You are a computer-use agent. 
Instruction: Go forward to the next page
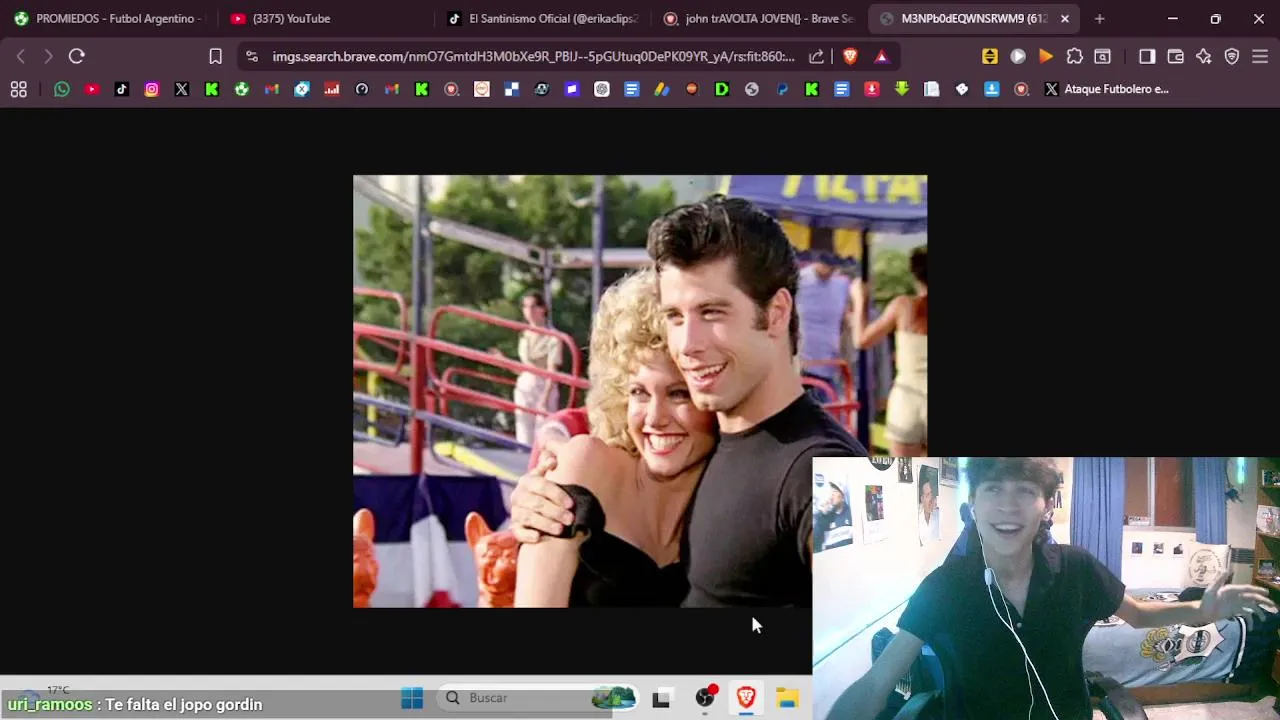pyautogui.click(x=48, y=57)
